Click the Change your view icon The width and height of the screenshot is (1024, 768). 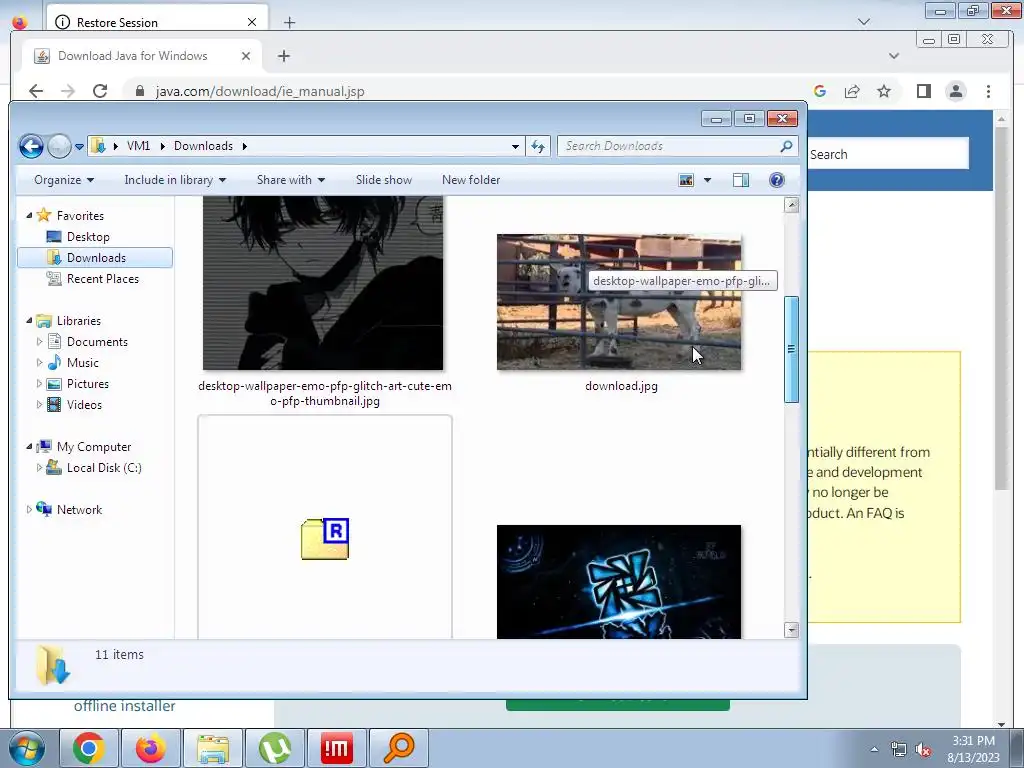[686, 180]
